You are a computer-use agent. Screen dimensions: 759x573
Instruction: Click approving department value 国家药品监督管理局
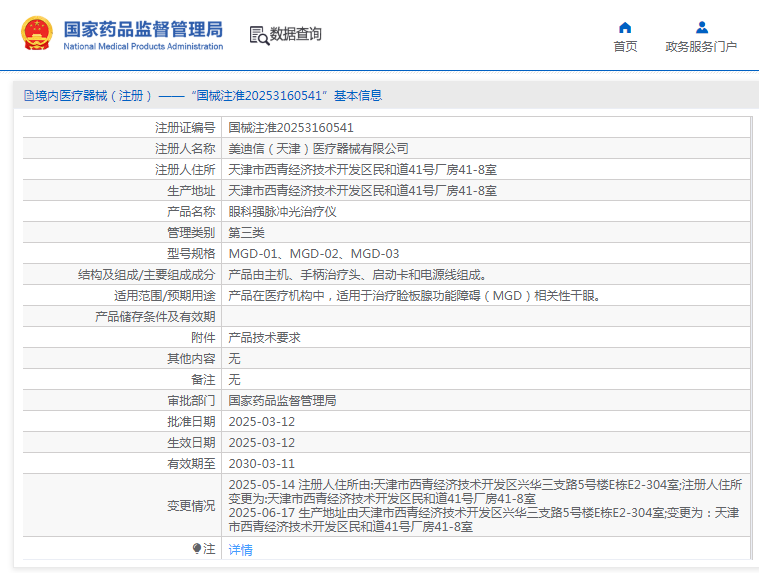point(282,401)
